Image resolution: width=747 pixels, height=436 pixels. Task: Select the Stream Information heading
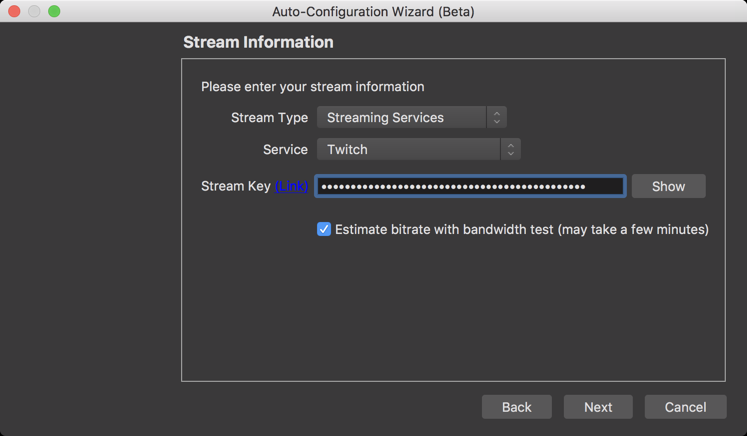click(258, 42)
